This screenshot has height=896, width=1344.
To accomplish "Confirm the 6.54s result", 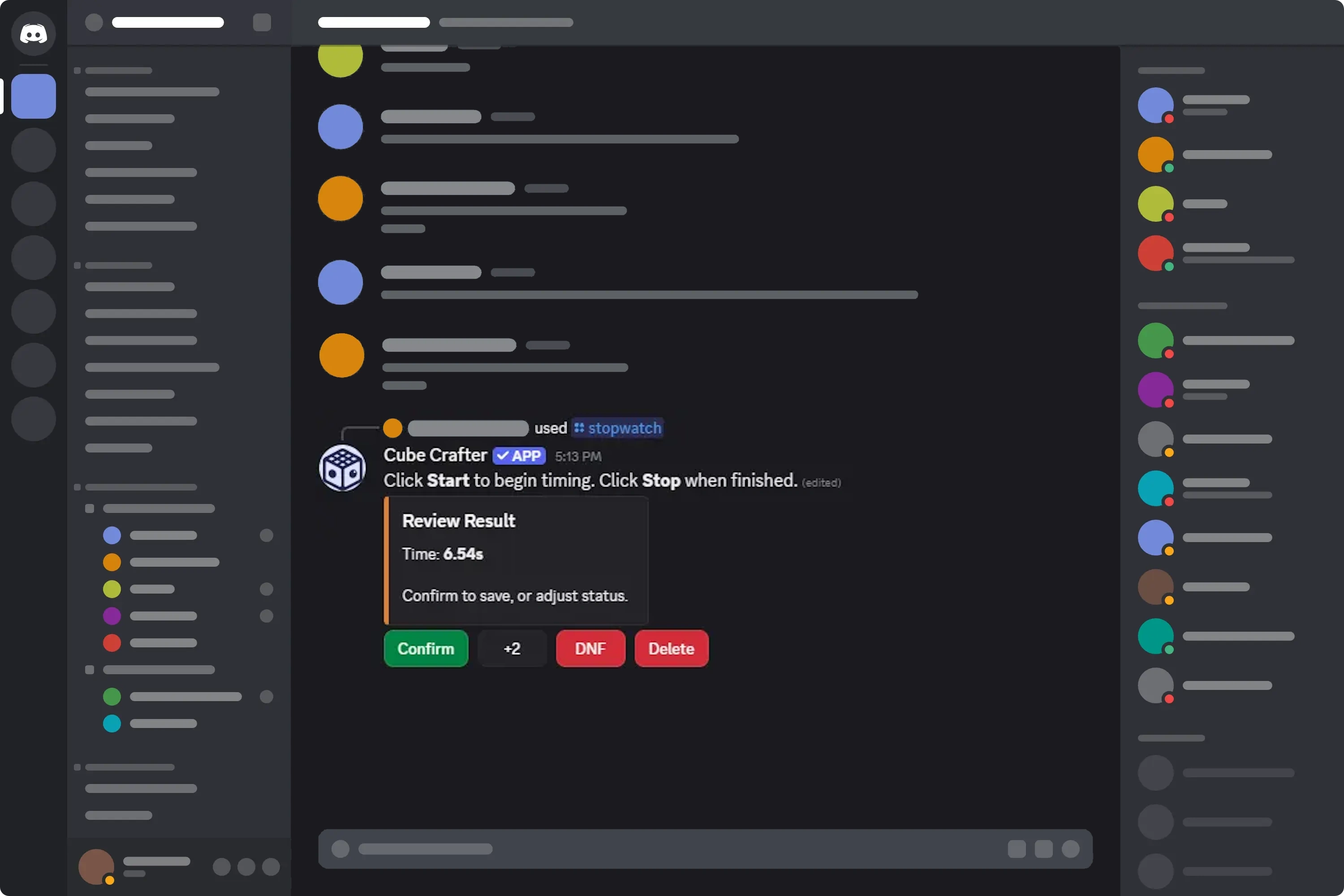I will coord(426,648).
